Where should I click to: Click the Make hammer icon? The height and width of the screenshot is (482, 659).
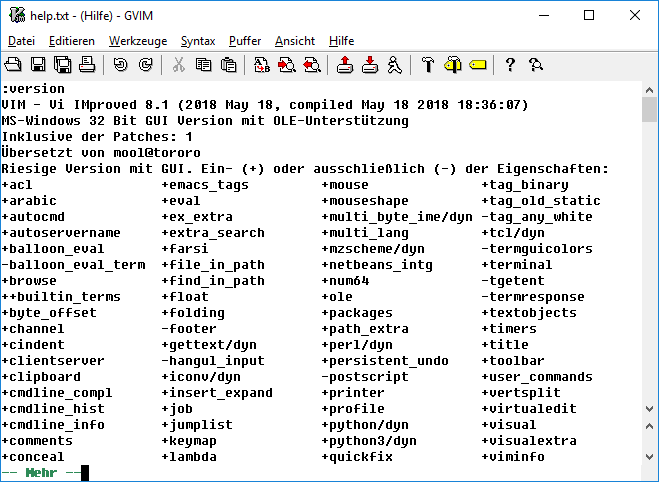click(x=428, y=65)
